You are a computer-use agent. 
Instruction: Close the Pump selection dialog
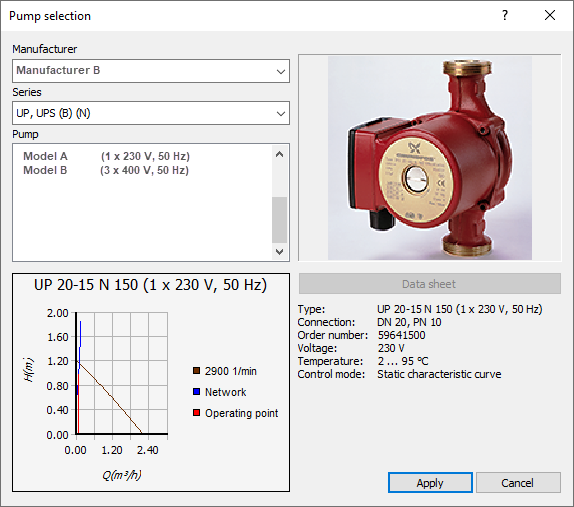point(550,15)
